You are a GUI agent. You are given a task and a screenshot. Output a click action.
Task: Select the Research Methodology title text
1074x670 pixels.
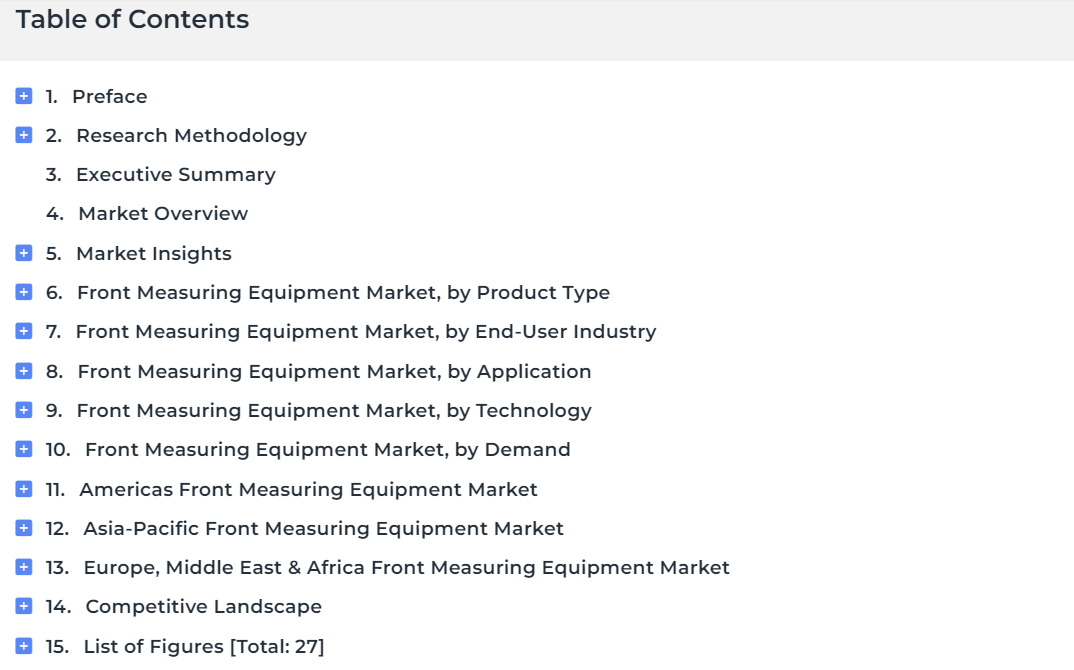tap(191, 136)
